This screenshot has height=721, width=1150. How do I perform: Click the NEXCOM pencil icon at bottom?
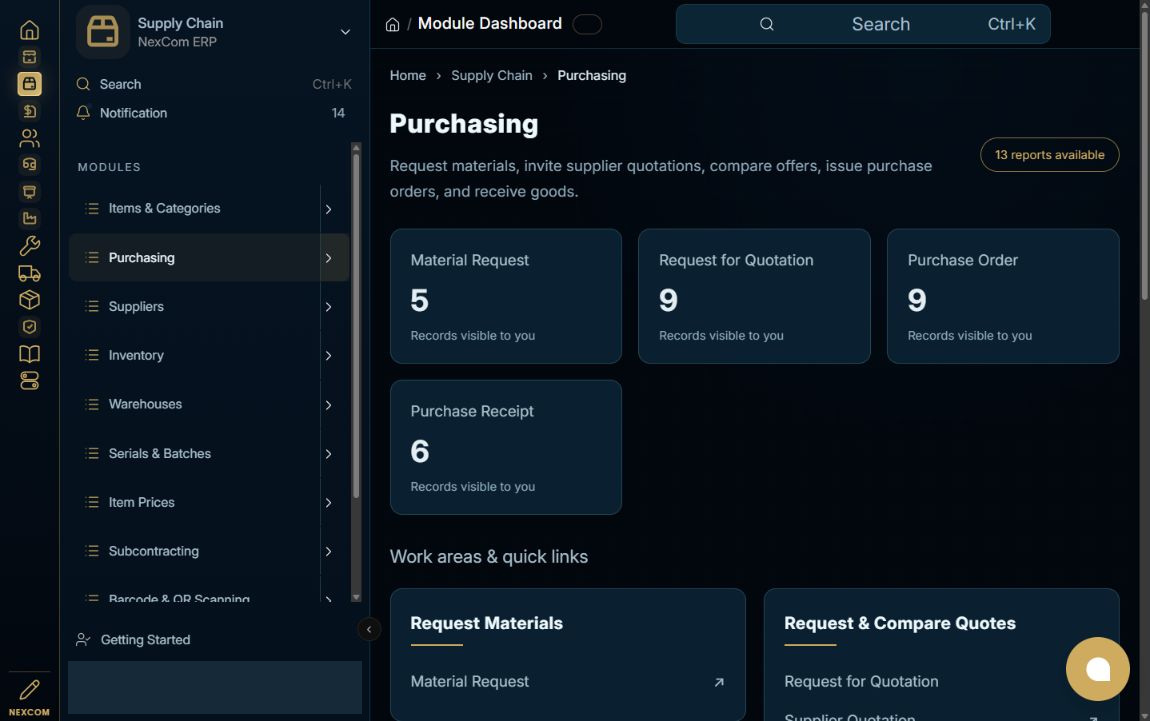(29, 689)
